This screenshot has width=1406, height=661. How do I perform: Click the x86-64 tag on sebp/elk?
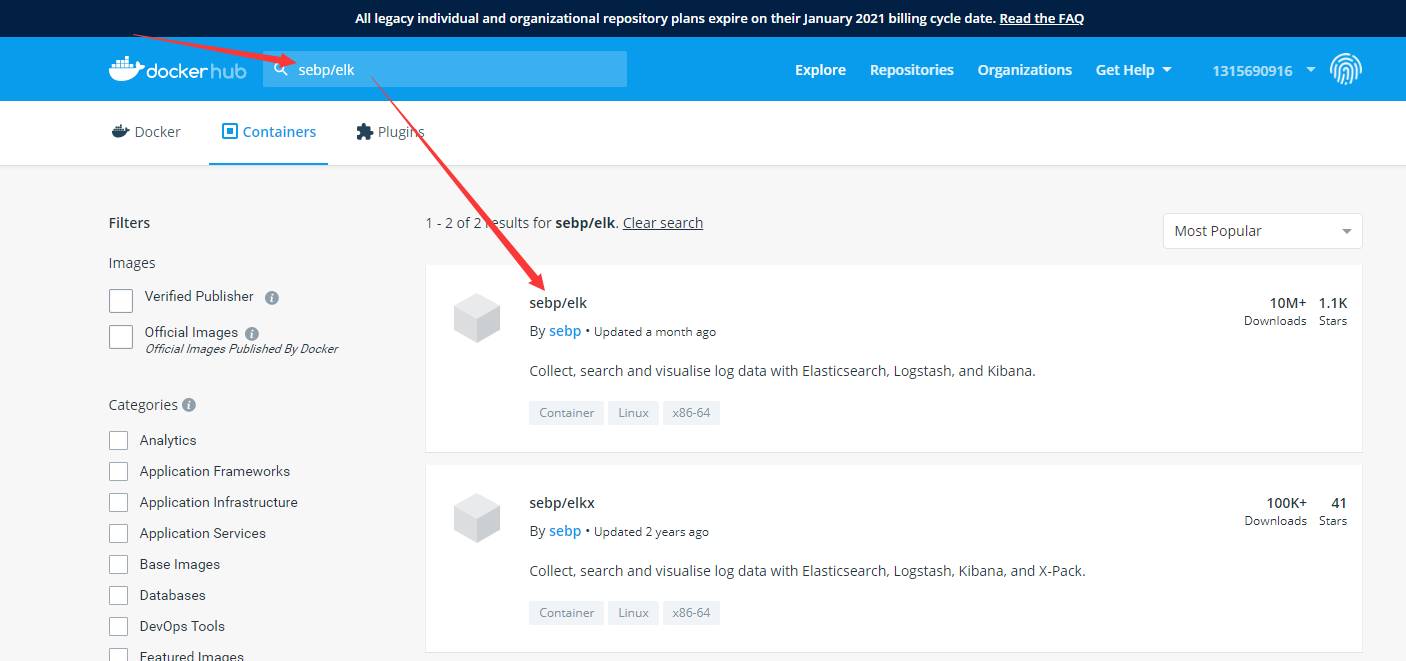[x=691, y=413]
